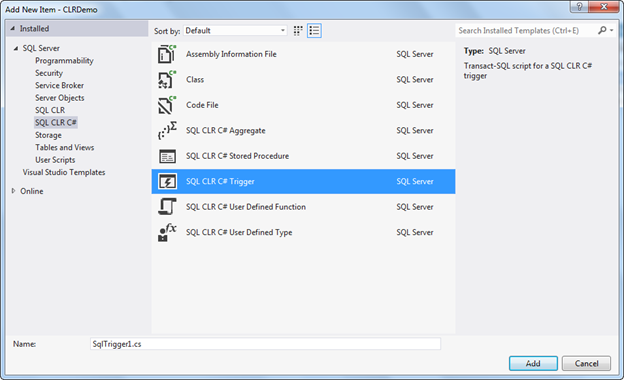
Task: Choose the Class template icon
Action: pos(167,80)
